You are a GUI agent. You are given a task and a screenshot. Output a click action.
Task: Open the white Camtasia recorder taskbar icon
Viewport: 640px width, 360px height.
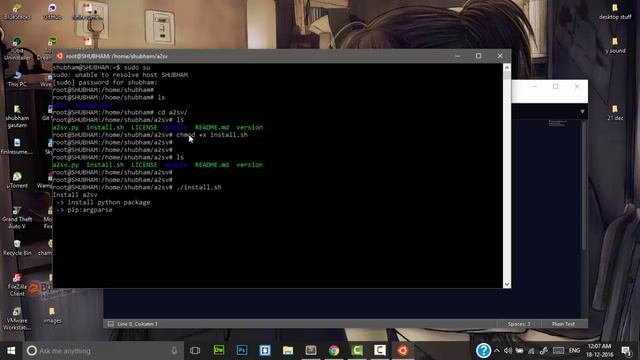[x=380, y=351]
